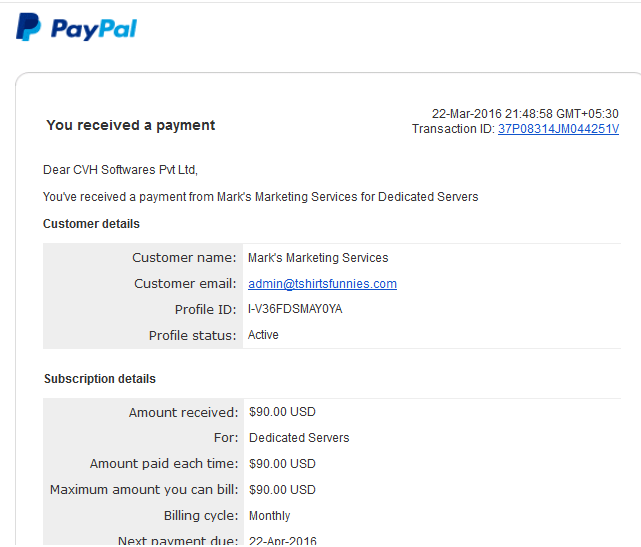This screenshot has width=641, height=547.
Task: Click the "You received a payment" heading
Action: pyautogui.click(x=131, y=125)
